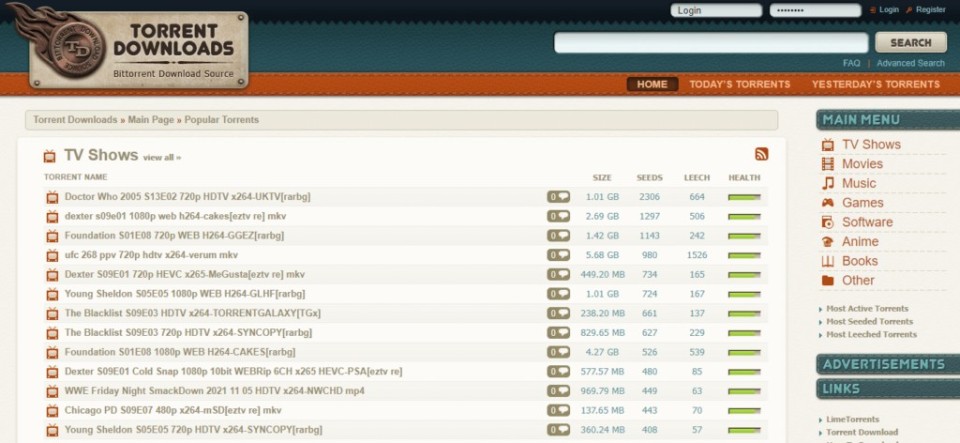960x443 pixels.
Task: Open ufc 268 ppv 720p hdtv torrent
Action: tap(151, 255)
